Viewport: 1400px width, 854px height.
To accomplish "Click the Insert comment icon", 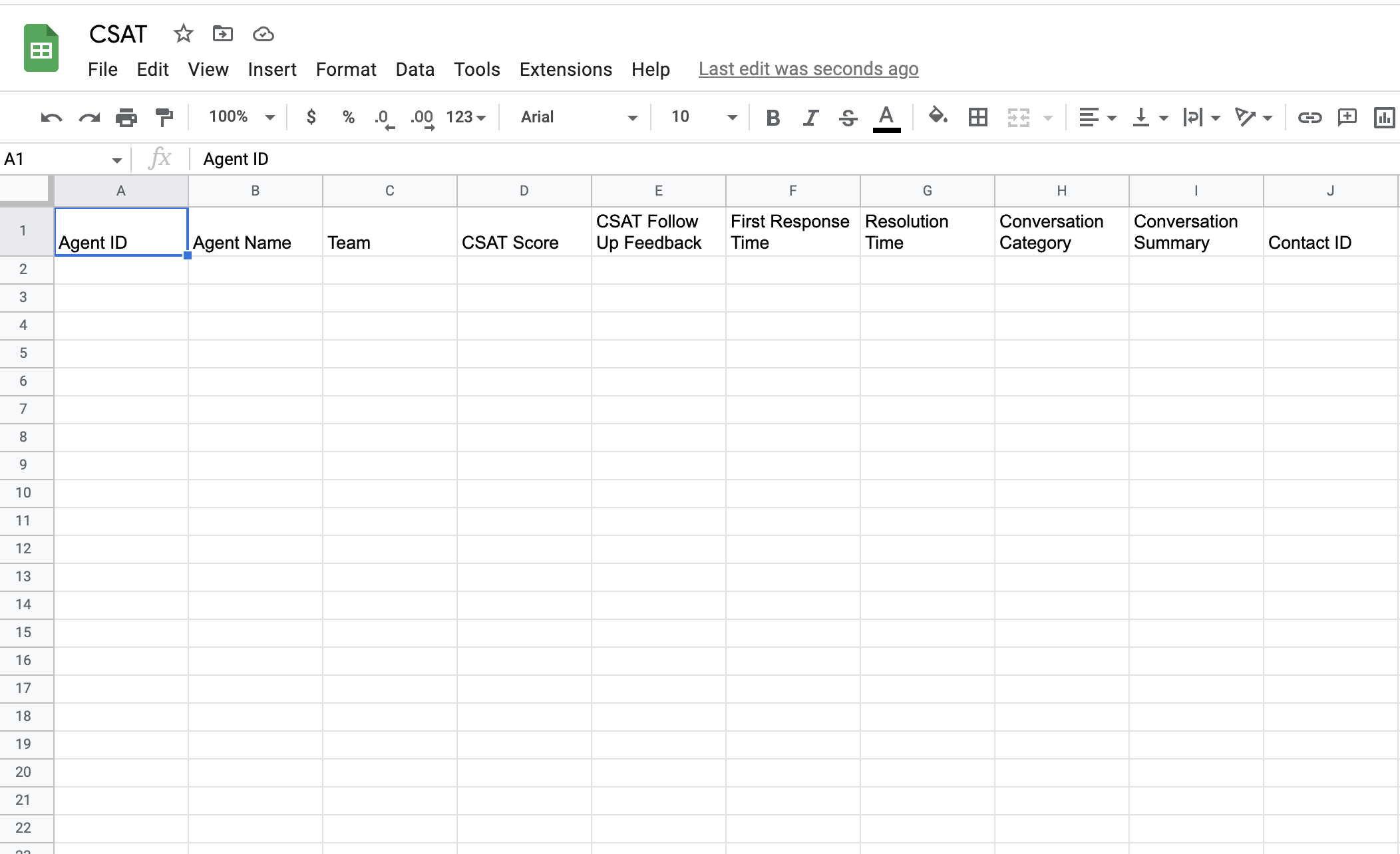I will coord(1347,118).
